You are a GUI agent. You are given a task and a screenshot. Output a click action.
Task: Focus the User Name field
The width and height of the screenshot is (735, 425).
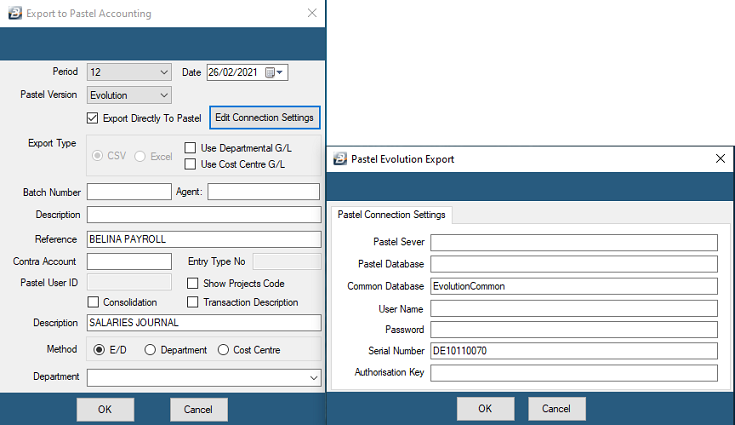click(574, 308)
